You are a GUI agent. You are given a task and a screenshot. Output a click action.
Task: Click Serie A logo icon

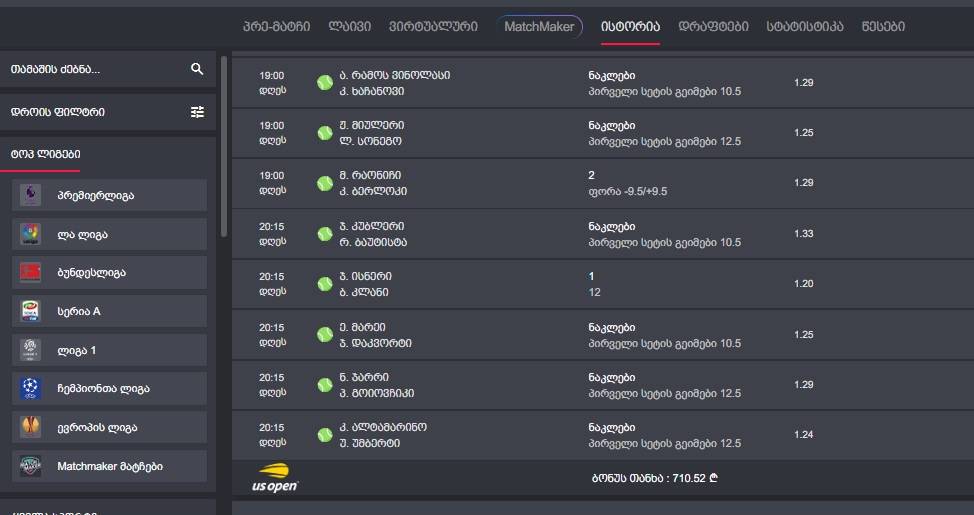(x=30, y=311)
